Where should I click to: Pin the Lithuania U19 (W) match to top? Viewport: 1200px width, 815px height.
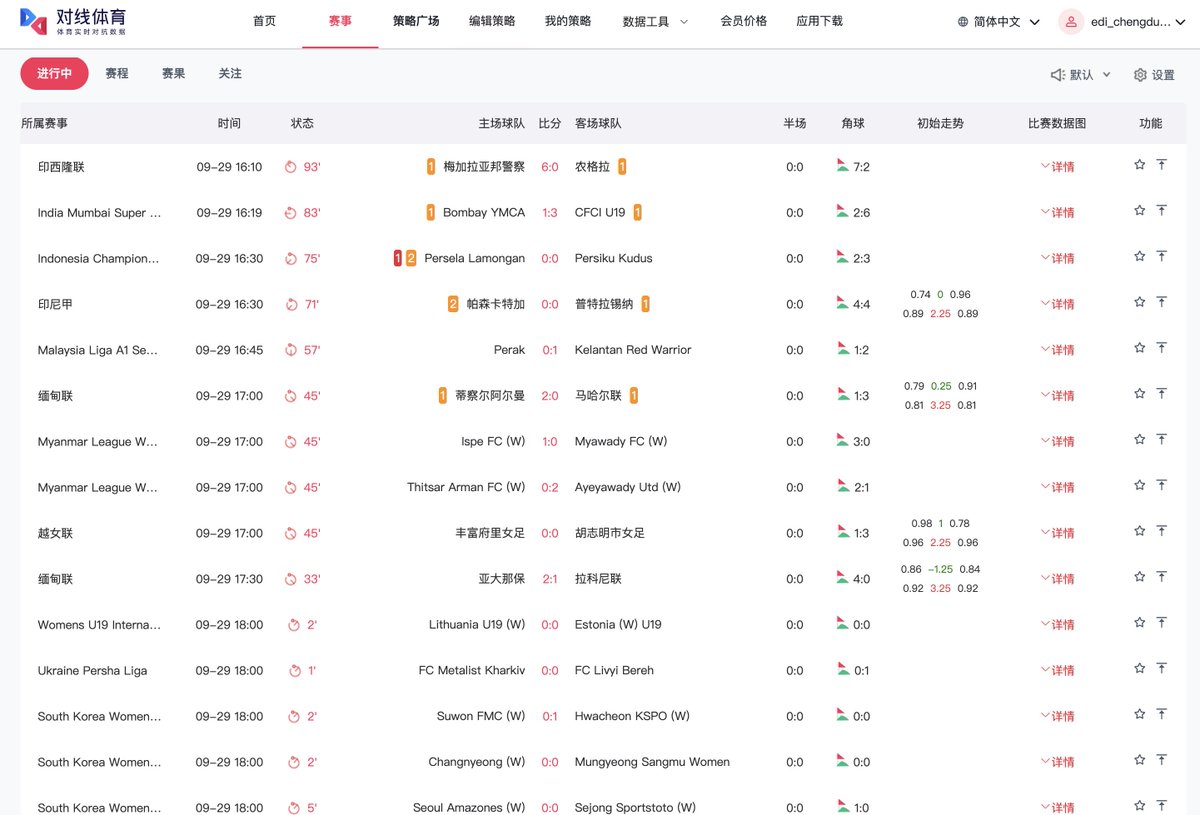[x=1162, y=623]
